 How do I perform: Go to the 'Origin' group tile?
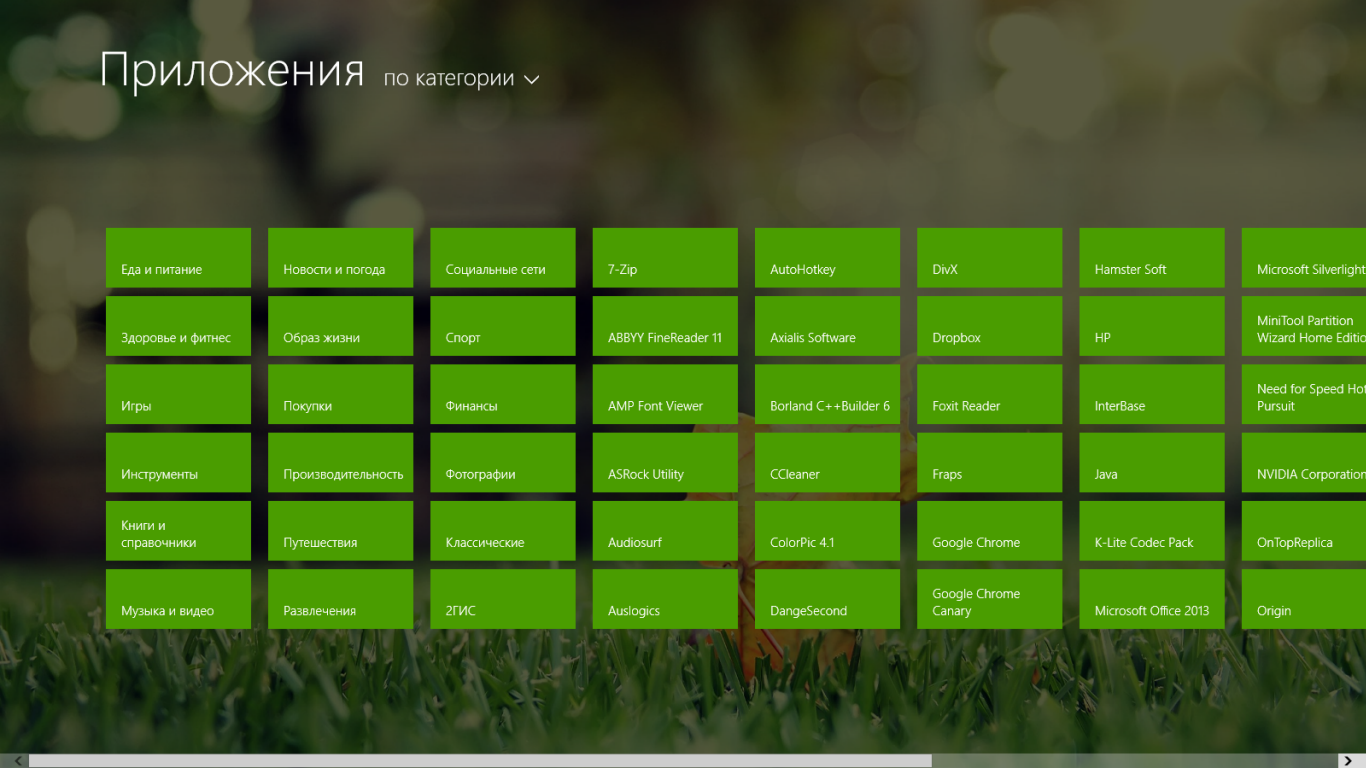[x=1304, y=599]
